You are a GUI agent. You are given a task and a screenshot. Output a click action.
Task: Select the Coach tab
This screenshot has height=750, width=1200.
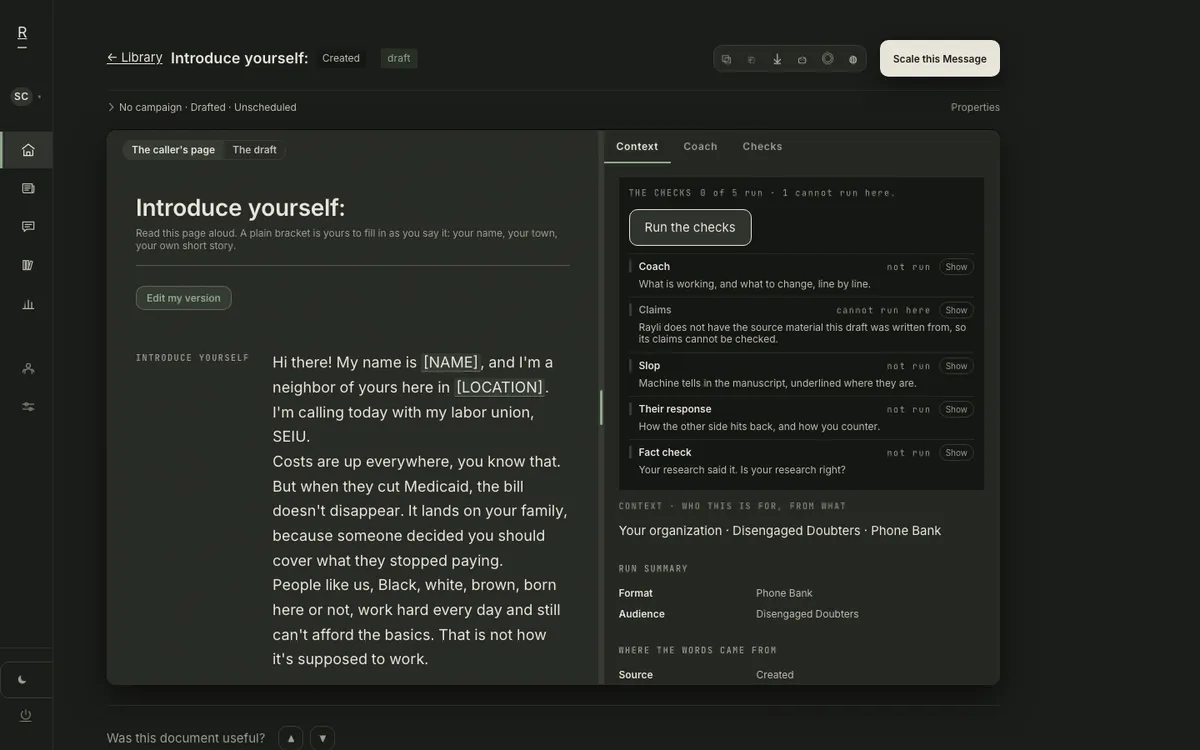(x=700, y=146)
